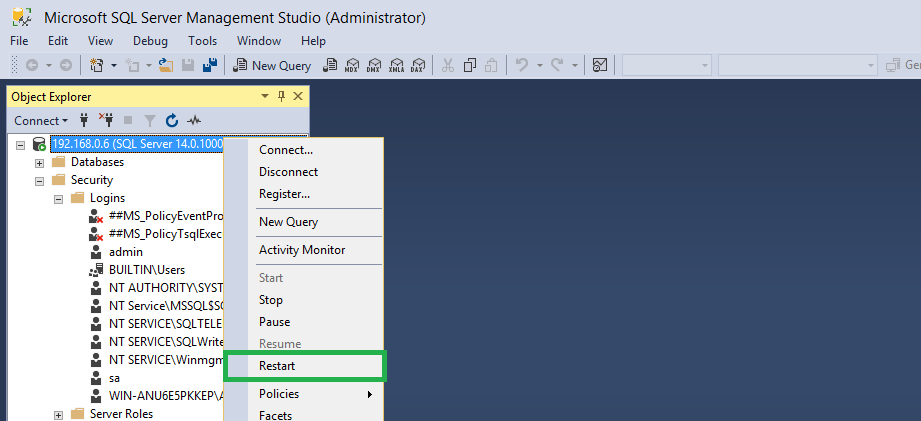Viewport: 921px width, 421px height.
Task: Click the Undo arrow icon
Action: (522, 65)
